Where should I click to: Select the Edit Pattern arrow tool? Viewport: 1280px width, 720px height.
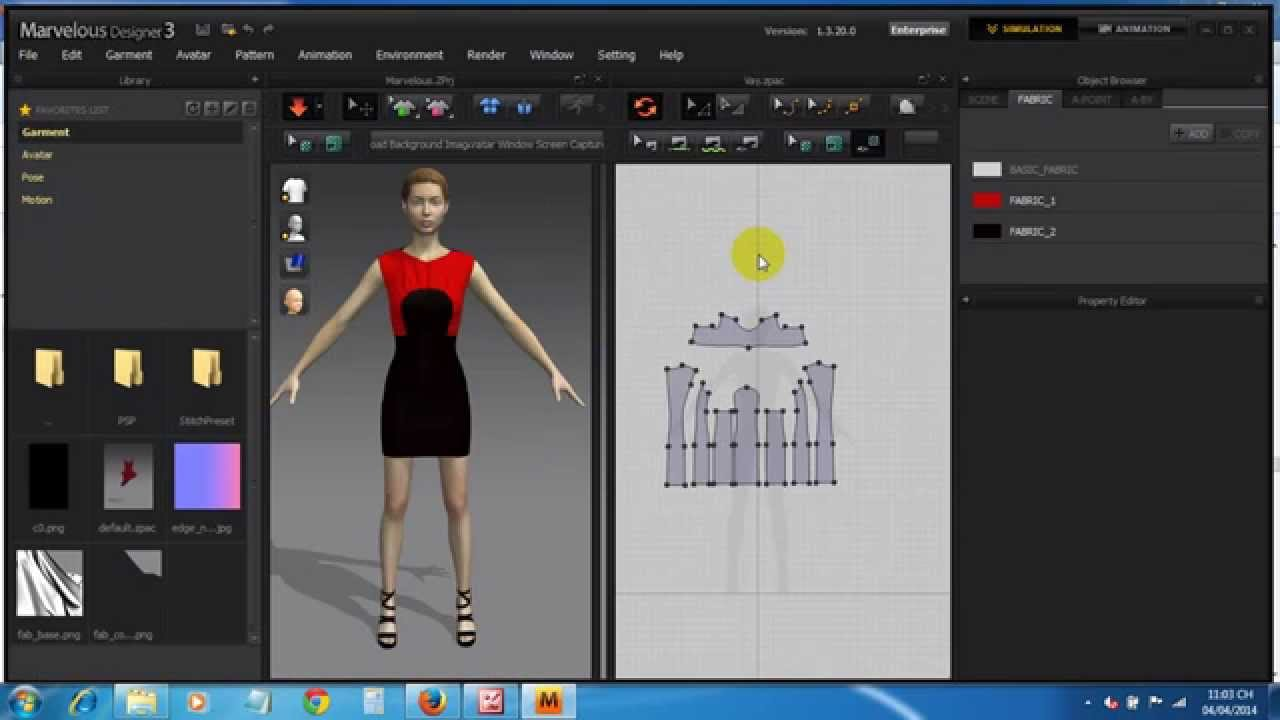coord(697,107)
